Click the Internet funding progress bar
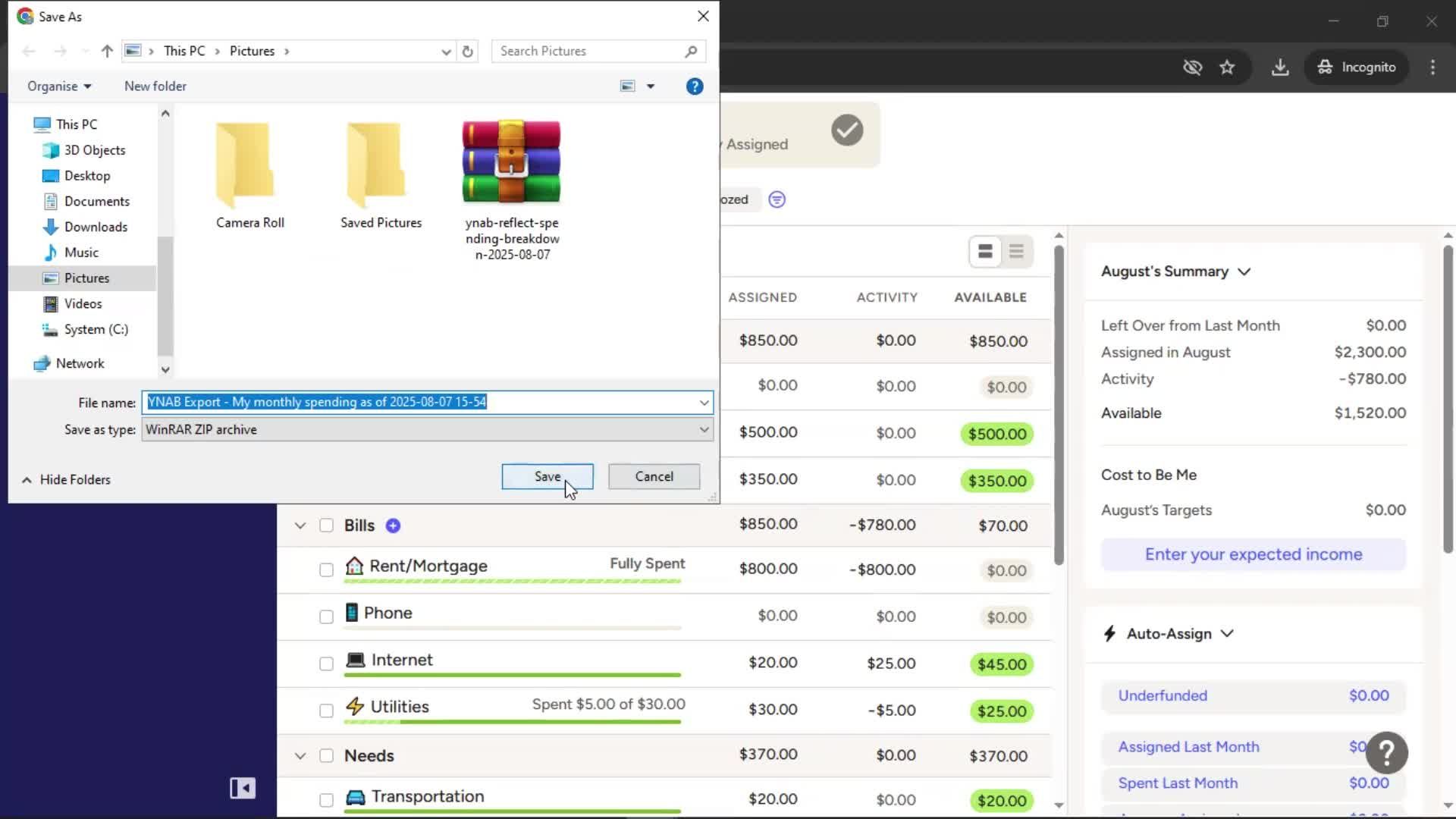The height and width of the screenshot is (819, 1456). 513,675
